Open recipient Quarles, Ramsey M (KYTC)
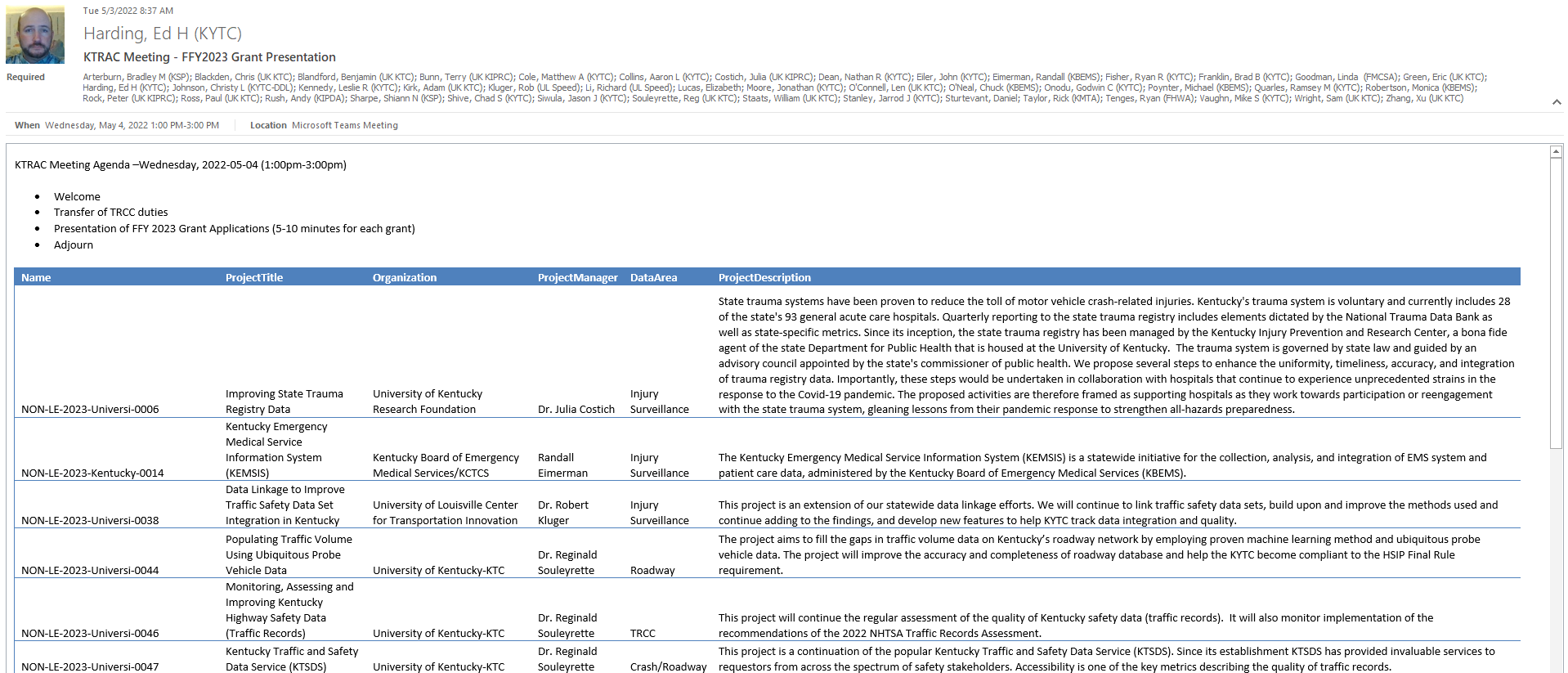 tap(1308, 87)
